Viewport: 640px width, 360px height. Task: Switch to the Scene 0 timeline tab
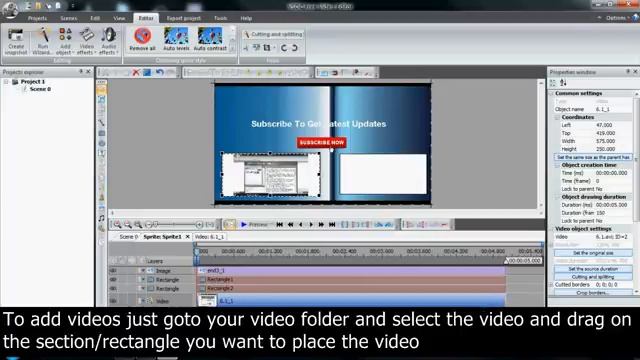click(128, 237)
